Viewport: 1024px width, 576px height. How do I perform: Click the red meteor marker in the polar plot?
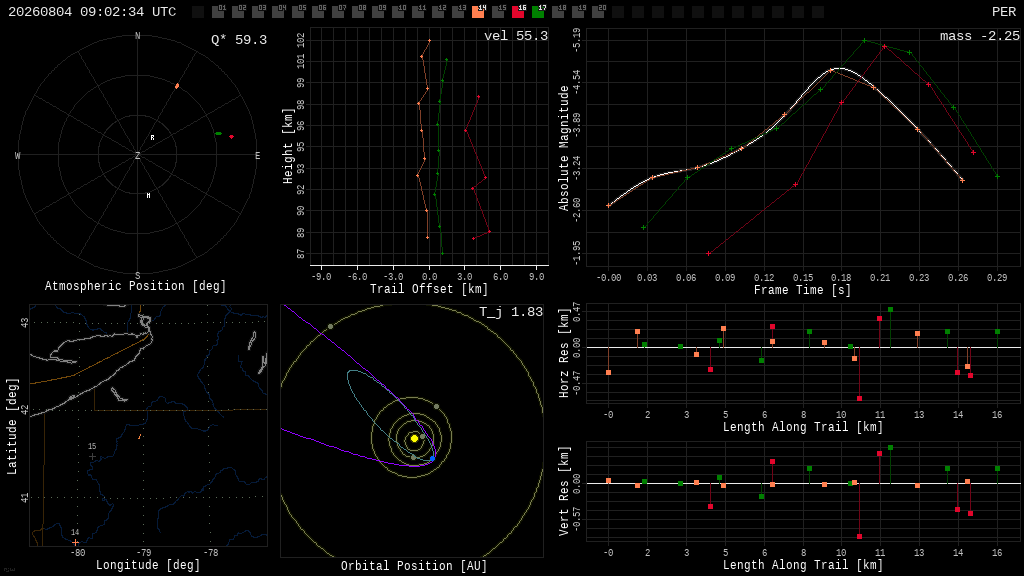(231, 136)
